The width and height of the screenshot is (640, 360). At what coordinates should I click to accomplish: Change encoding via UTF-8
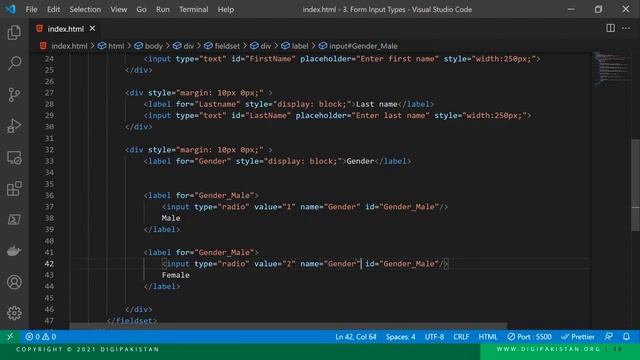(434, 337)
